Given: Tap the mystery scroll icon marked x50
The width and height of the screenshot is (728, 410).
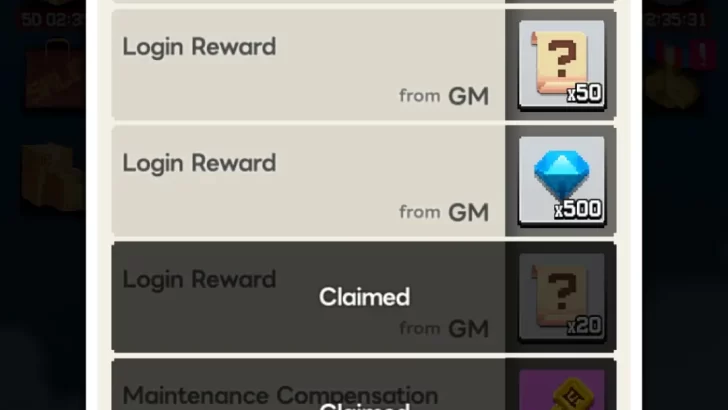Looking at the screenshot, I should coord(561,64).
